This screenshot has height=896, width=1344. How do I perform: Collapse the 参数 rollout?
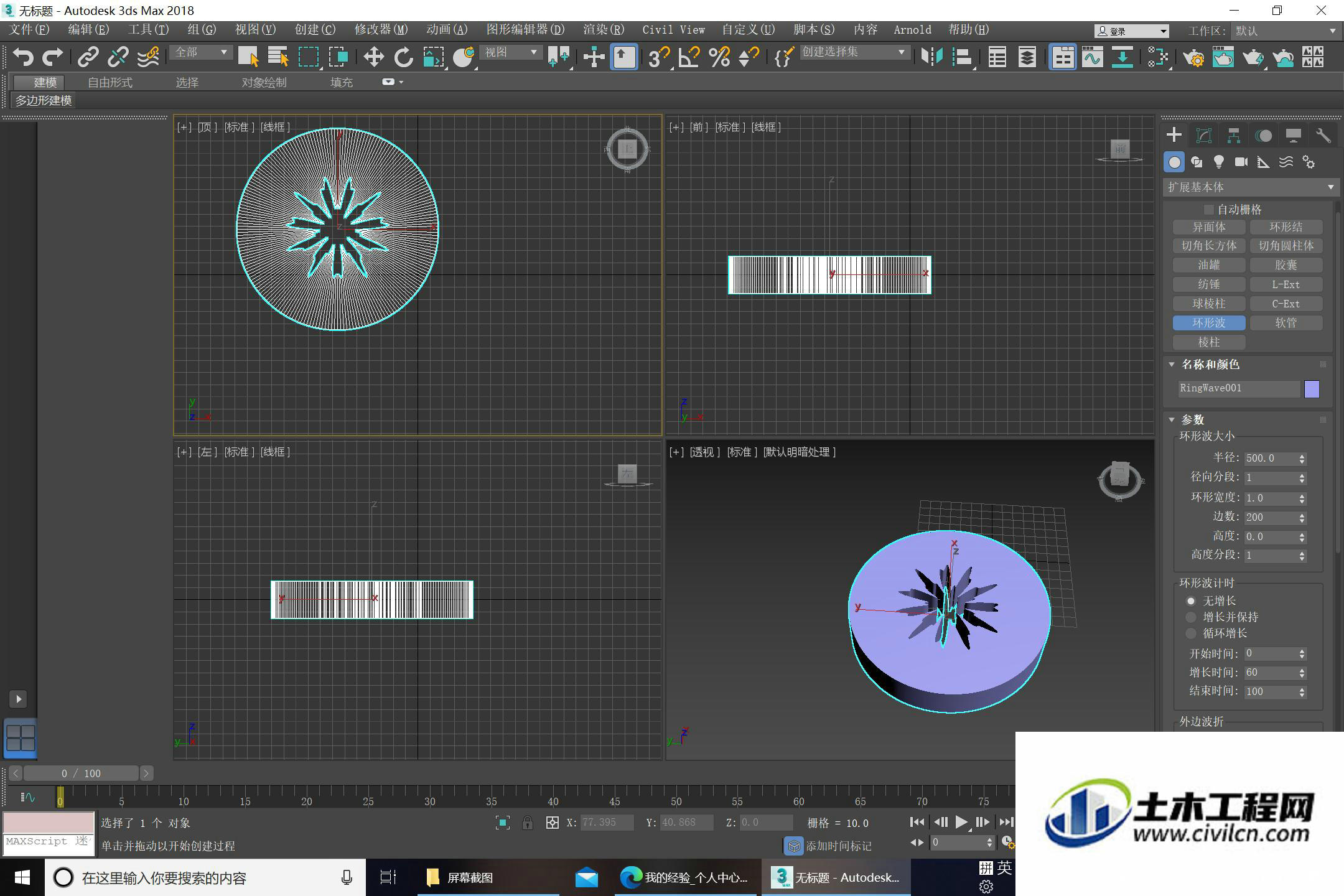click(x=1172, y=419)
